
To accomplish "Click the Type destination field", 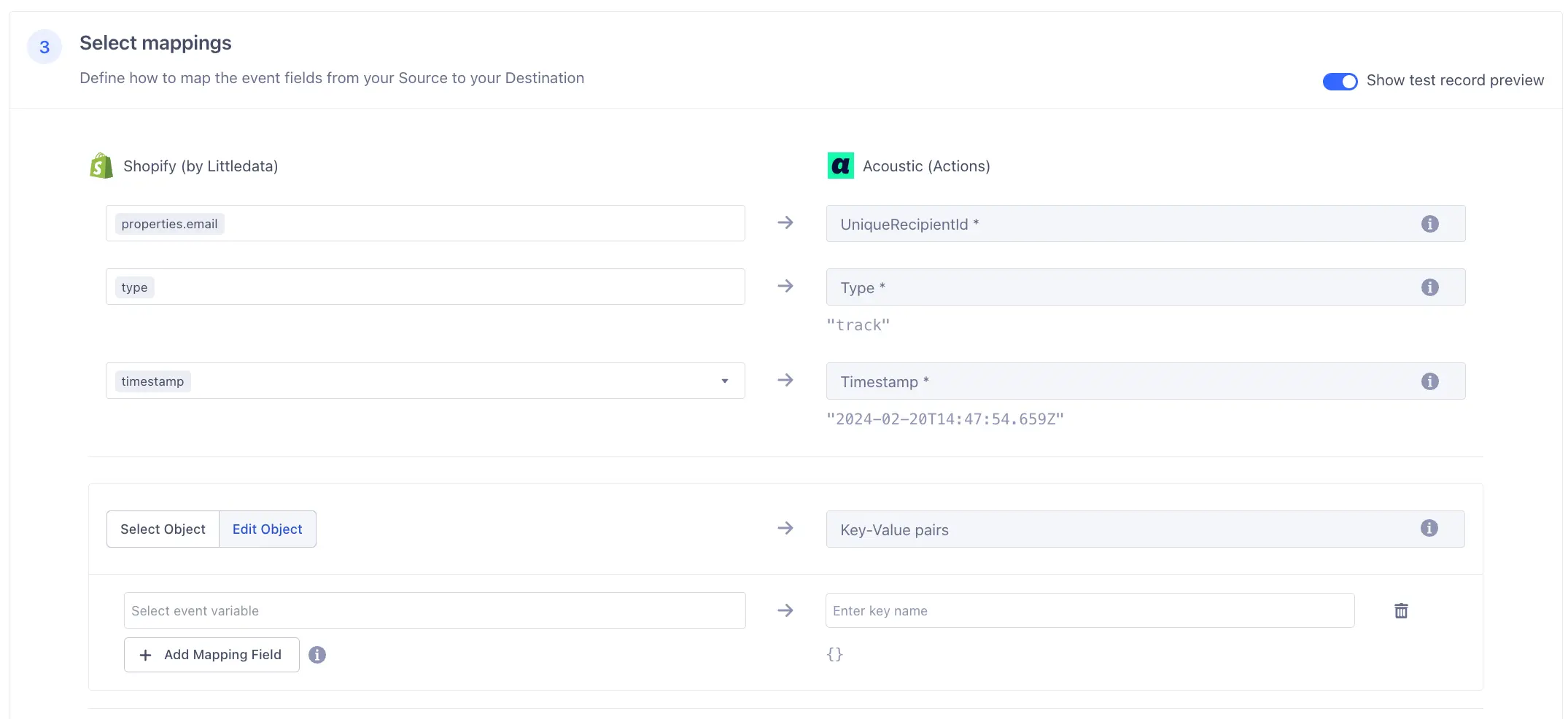I will click(x=1145, y=287).
